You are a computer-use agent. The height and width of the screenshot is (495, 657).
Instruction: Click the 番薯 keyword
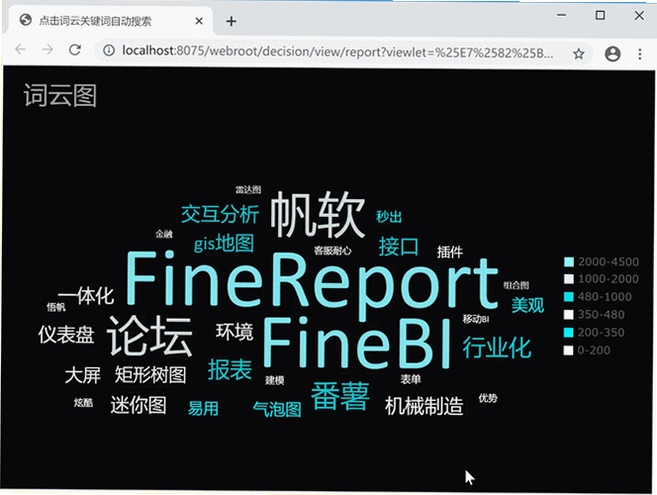341,396
